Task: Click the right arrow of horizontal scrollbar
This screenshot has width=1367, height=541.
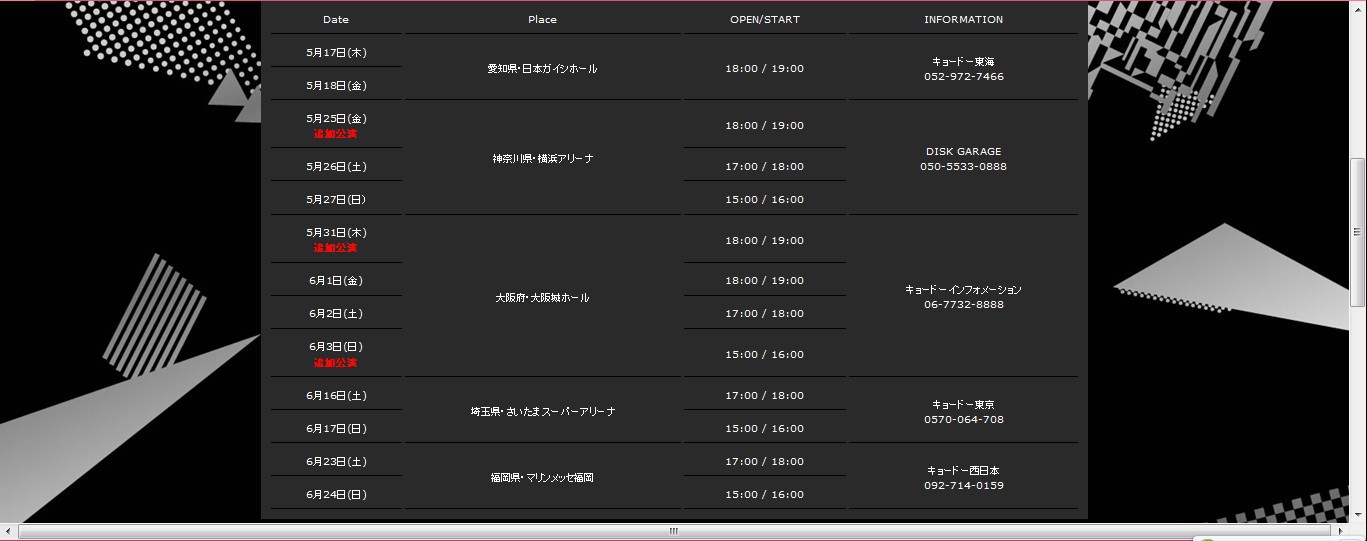Action: 1341,531
